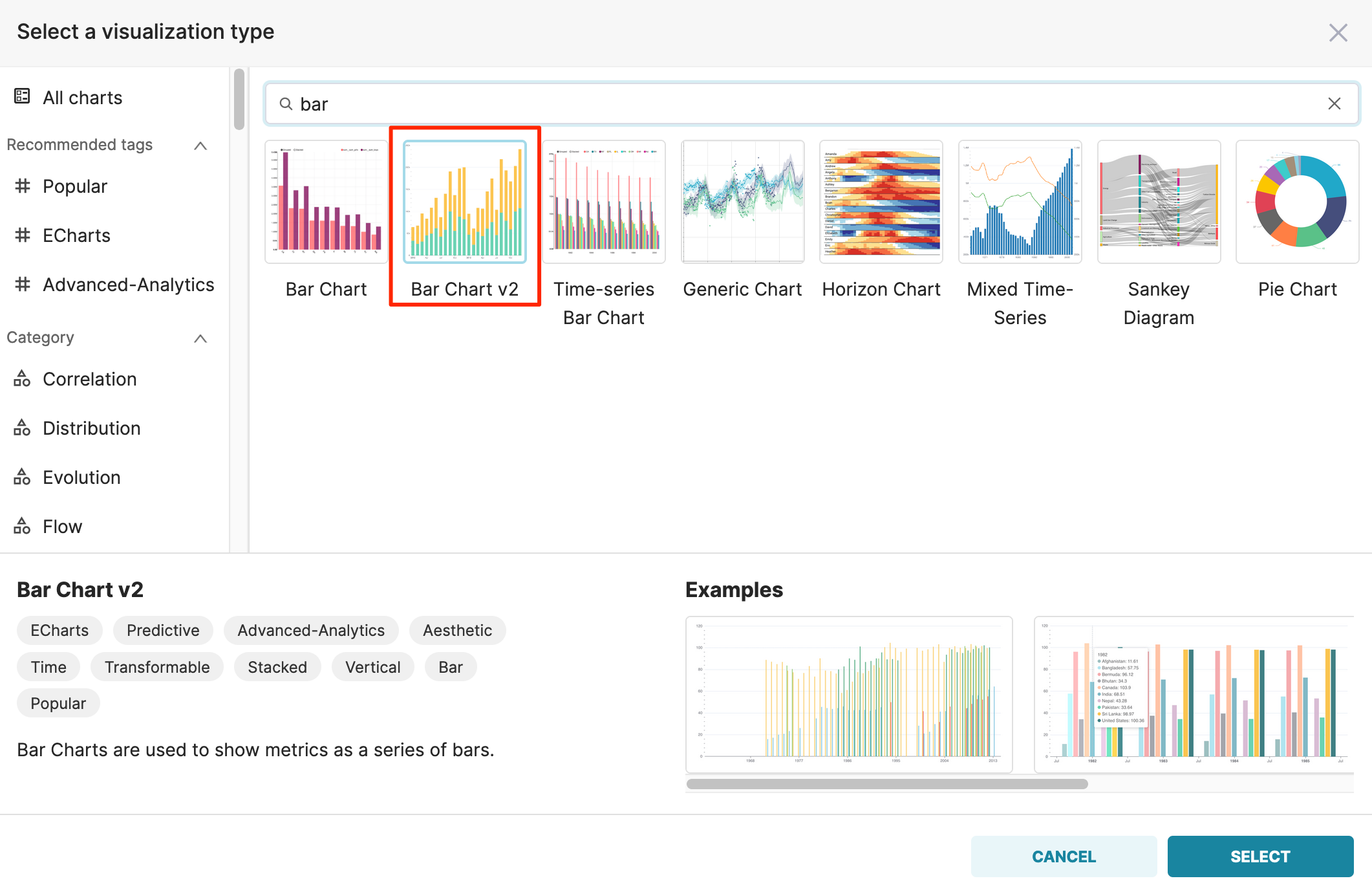Click the hash icon beside Advanced-Analytics
Viewport: 1372px width, 894px height.
tap(23, 284)
